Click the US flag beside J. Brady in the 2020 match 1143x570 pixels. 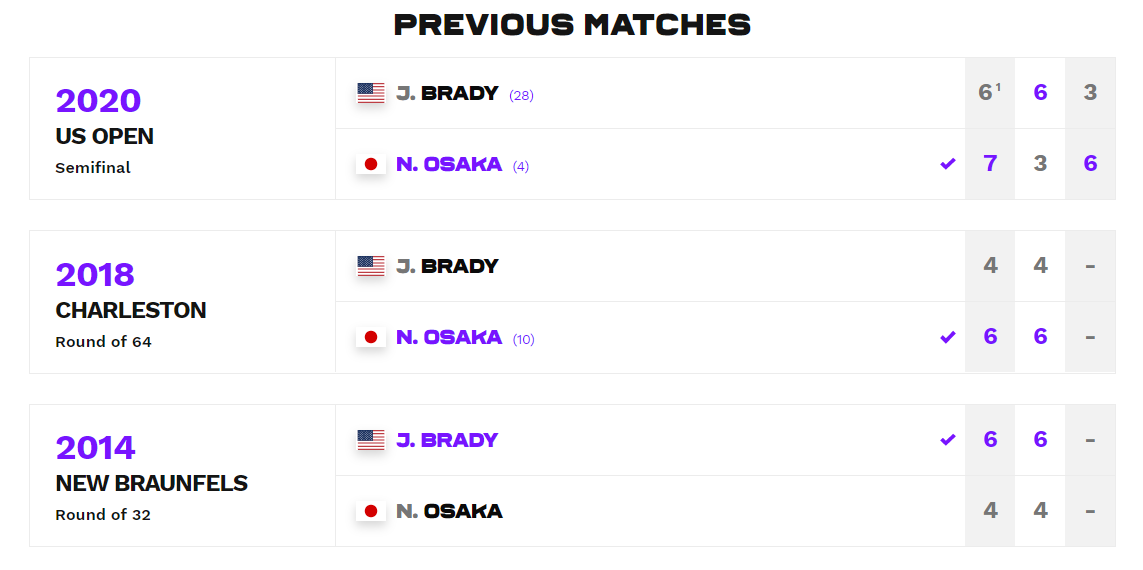point(370,93)
